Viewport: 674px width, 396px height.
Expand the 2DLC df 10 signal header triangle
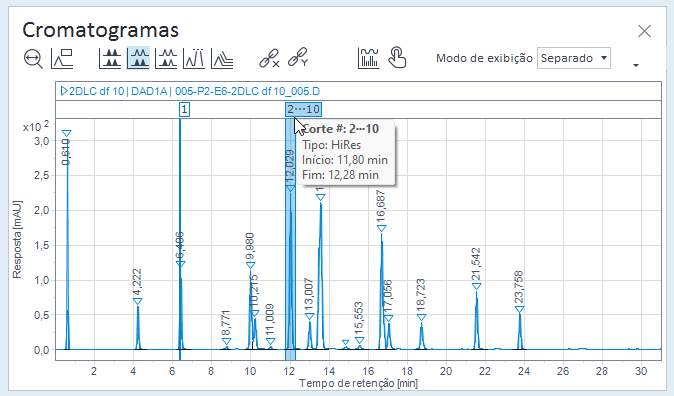pyautogui.click(x=64, y=91)
